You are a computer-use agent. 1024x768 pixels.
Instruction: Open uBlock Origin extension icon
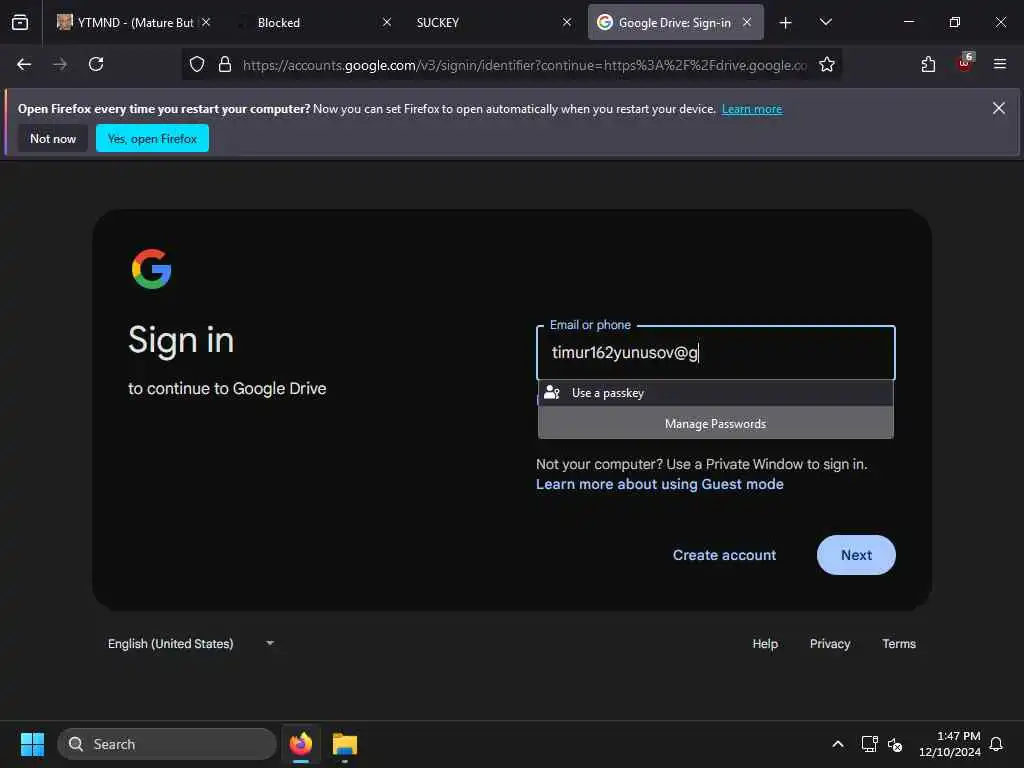(965, 63)
